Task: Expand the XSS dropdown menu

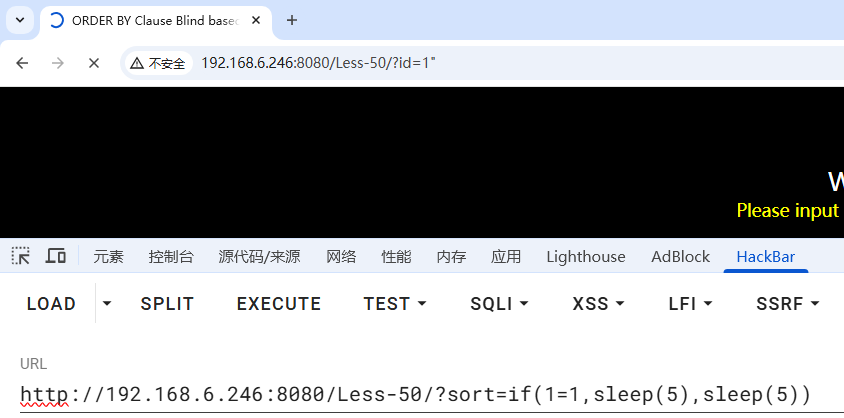Action: pos(598,304)
